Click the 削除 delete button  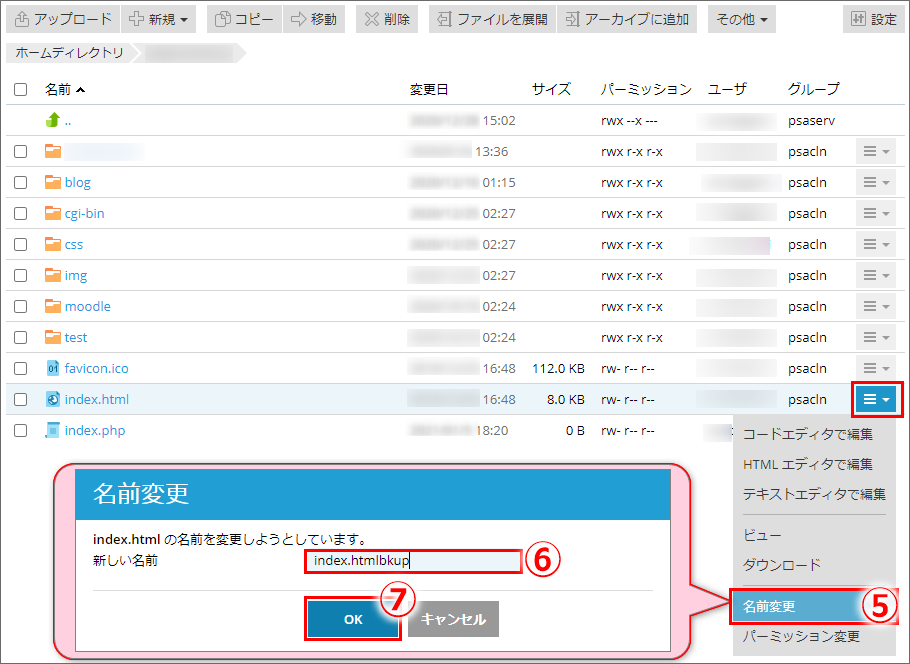click(x=387, y=19)
